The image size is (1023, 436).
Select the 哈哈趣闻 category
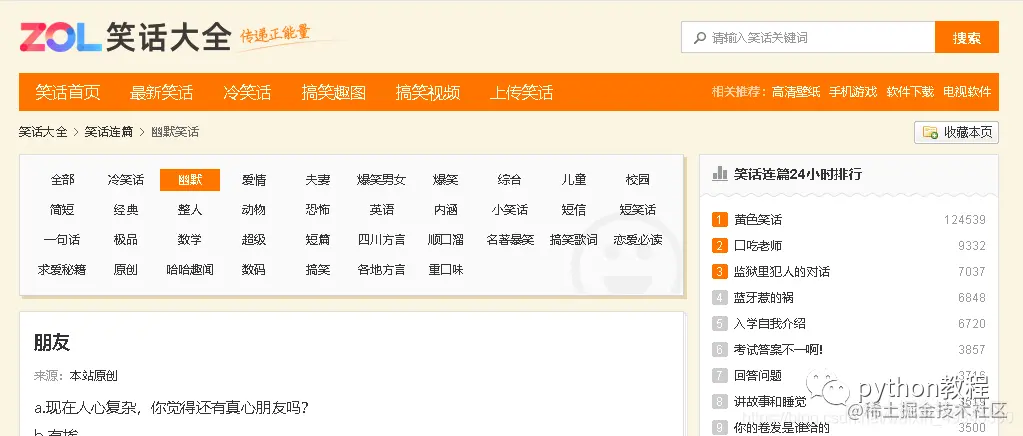(190, 270)
